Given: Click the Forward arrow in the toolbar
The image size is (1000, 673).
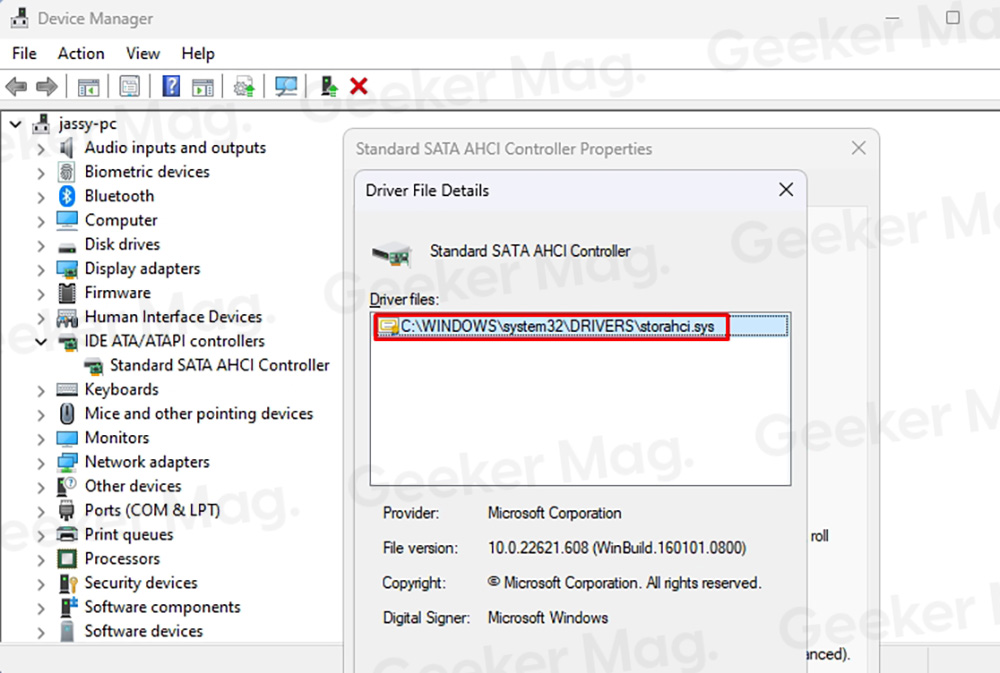Looking at the screenshot, I should pos(47,86).
